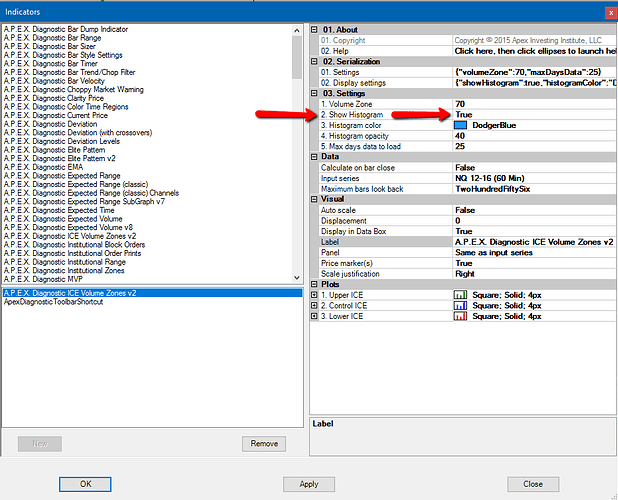This screenshot has height=500, width=618.
Task: Click the OK button
Action: (85, 484)
